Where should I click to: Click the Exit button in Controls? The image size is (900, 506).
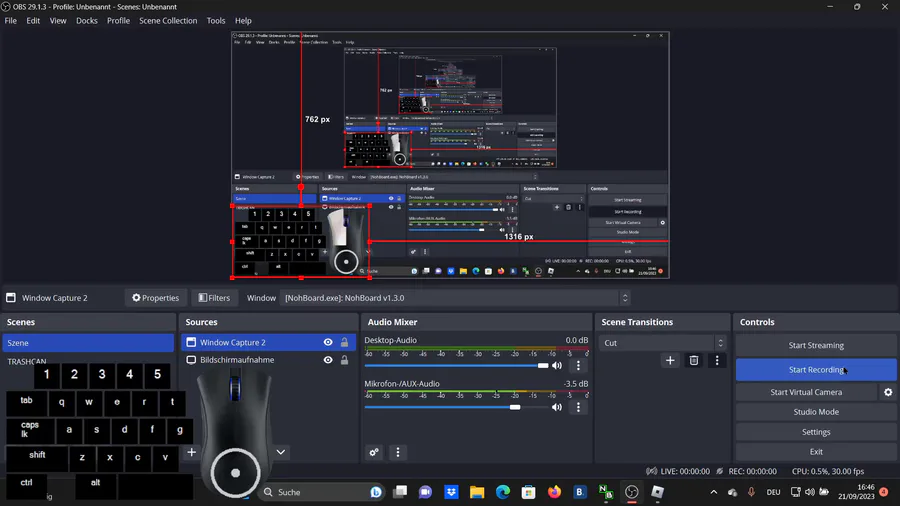click(816, 451)
